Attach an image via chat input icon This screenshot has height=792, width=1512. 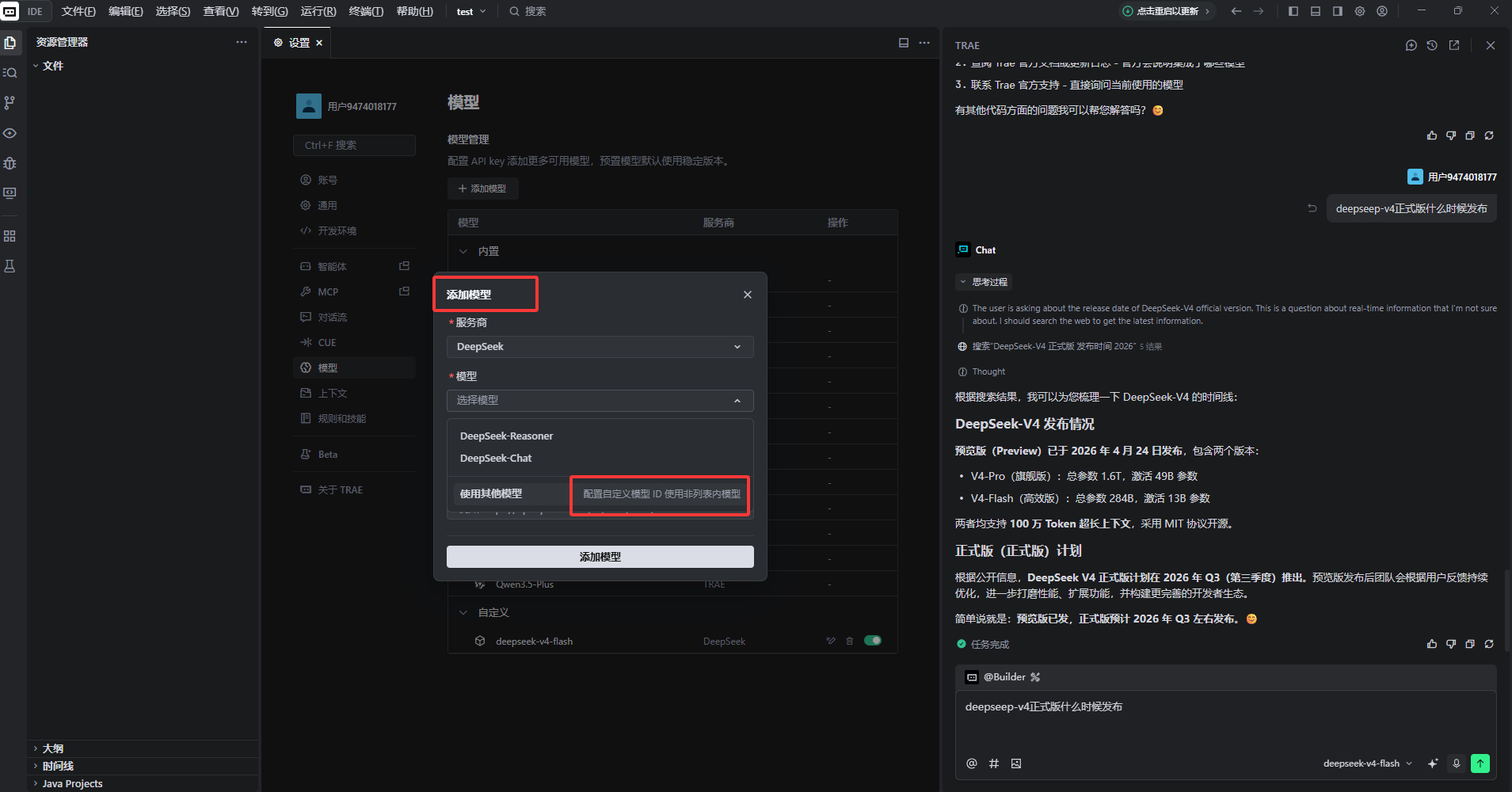coord(1016,763)
